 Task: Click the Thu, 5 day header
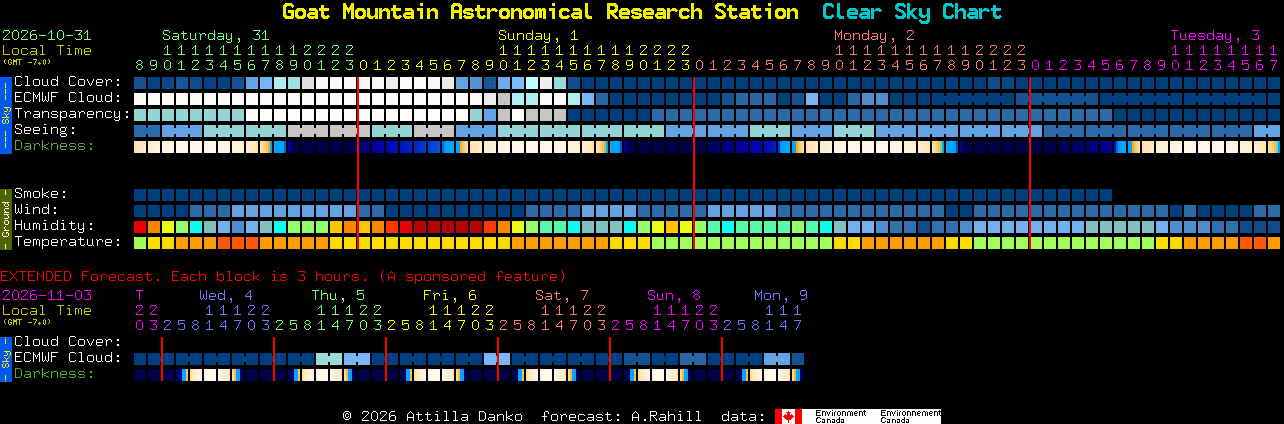[338, 295]
